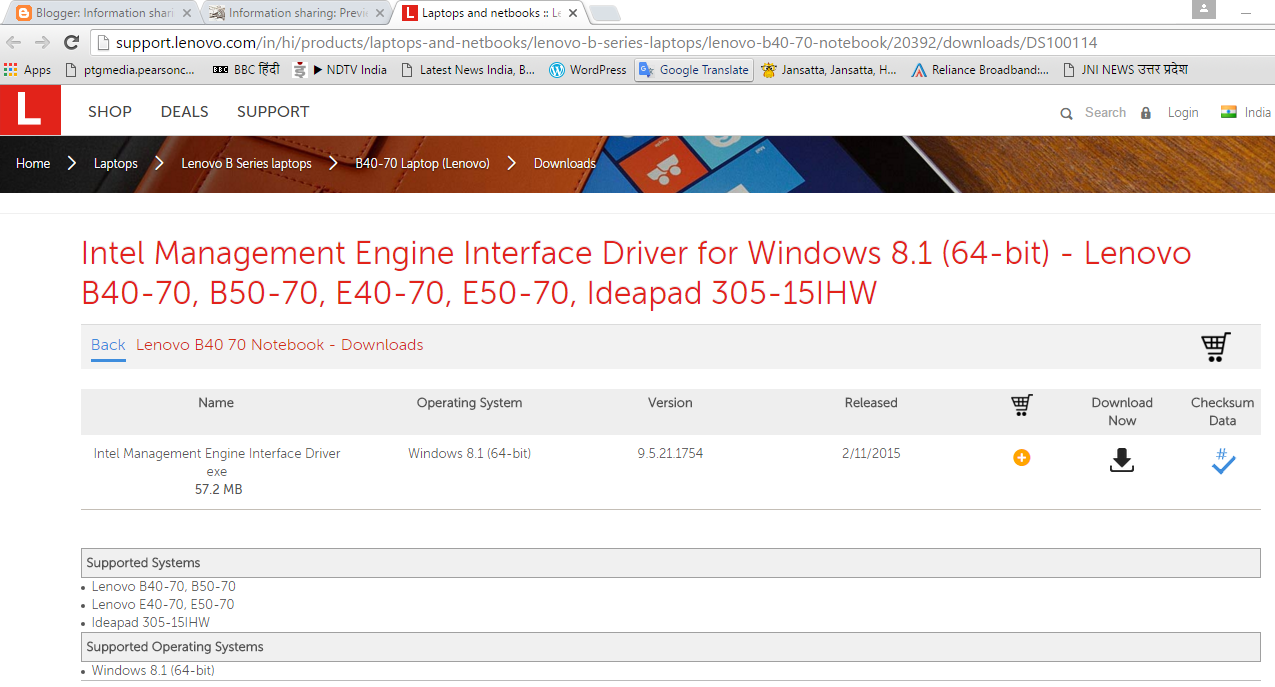Open the Lenovo B40-70, B50-70 link
Image resolution: width=1275 pixels, height=687 pixels.
[164, 586]
